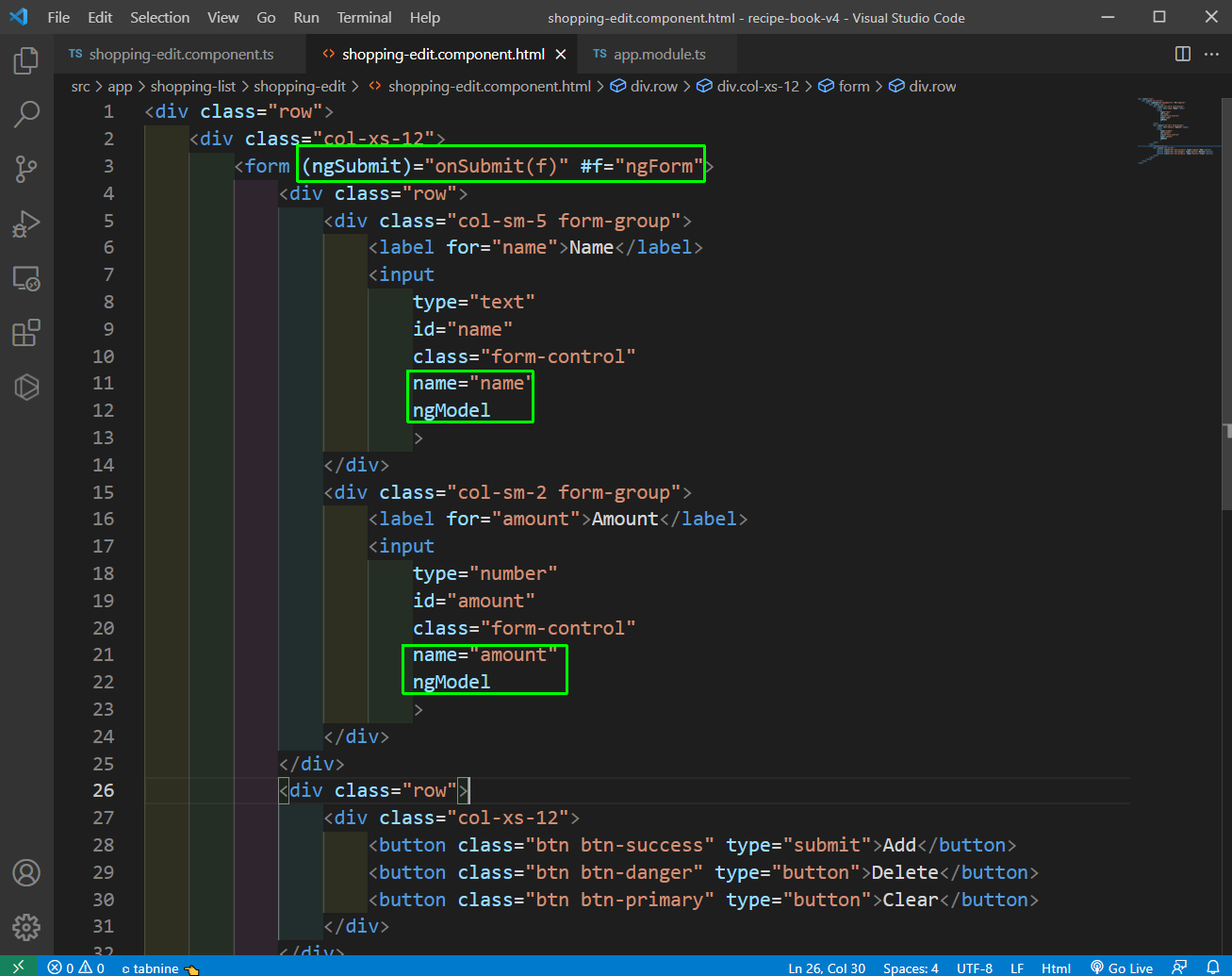Switch to shopping-edit.component.html tab
1232x976 pixels.
click(443, 54)
